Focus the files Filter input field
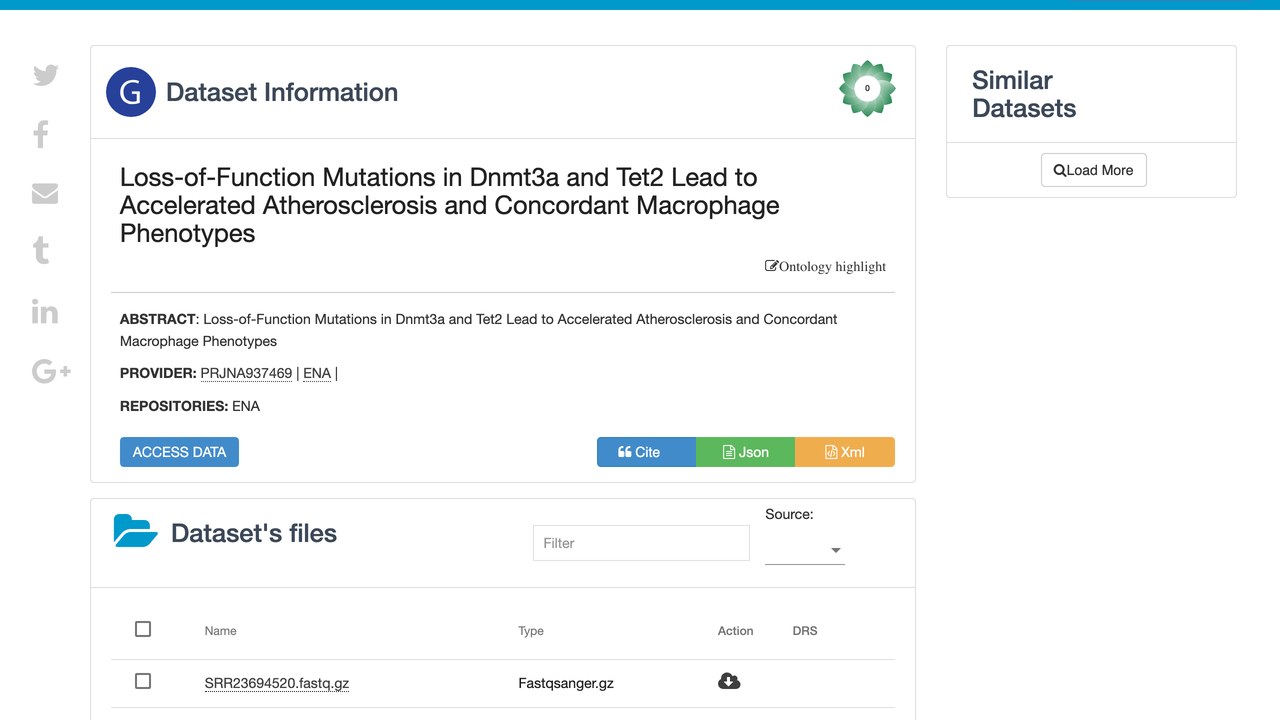The height and width of the screenshot is (720, 1280). pyautogui.click(x=641, y=543)
